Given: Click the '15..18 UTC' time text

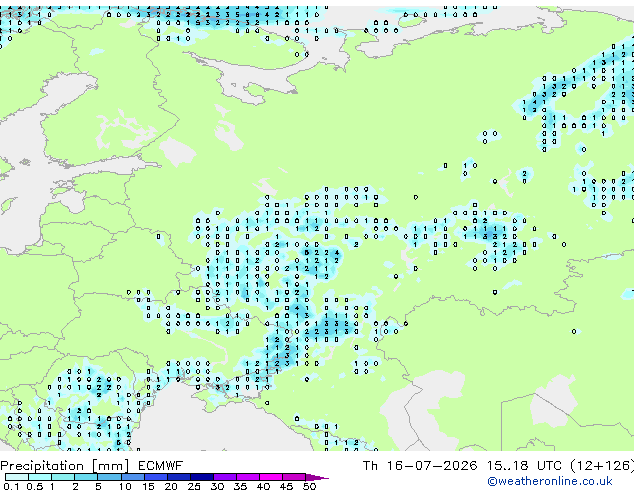Looking at the screenshot, I should click(524, 465).
